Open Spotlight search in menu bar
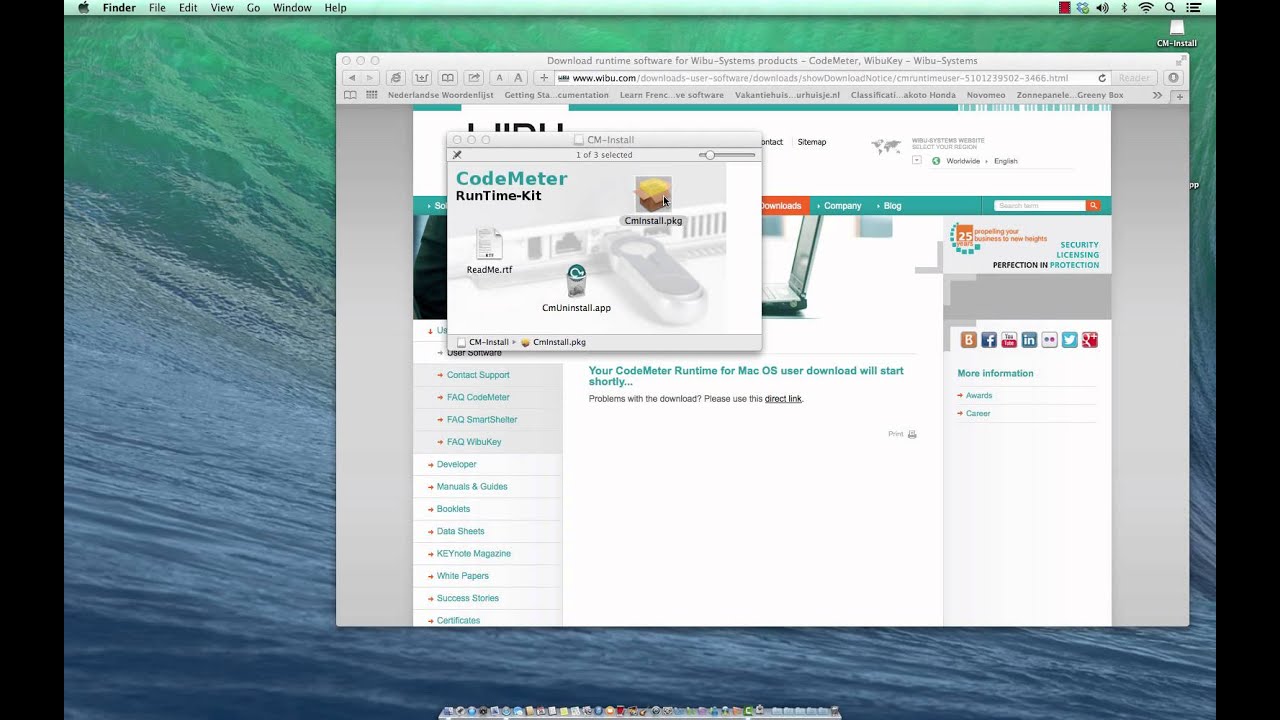 click(1170, 8)
